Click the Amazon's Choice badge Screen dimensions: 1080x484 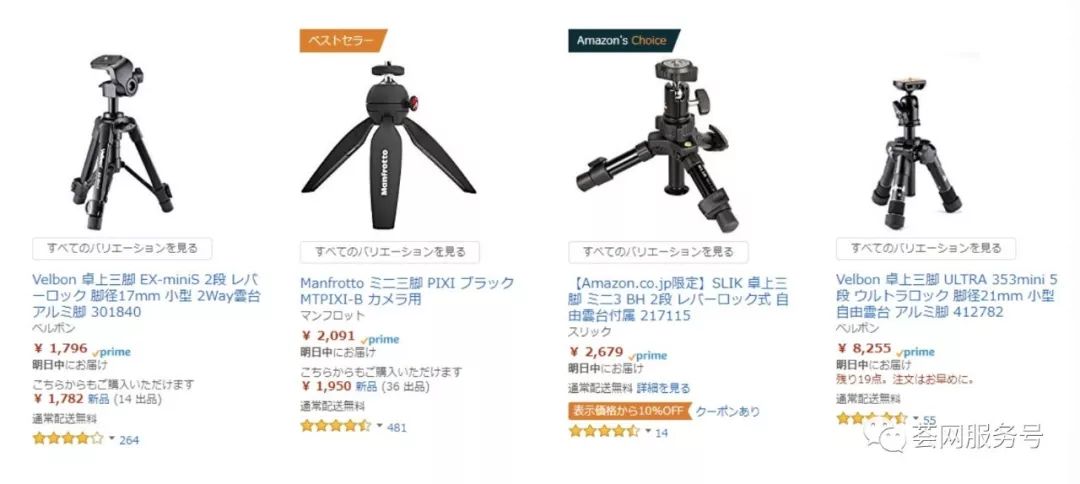[623, 41]
